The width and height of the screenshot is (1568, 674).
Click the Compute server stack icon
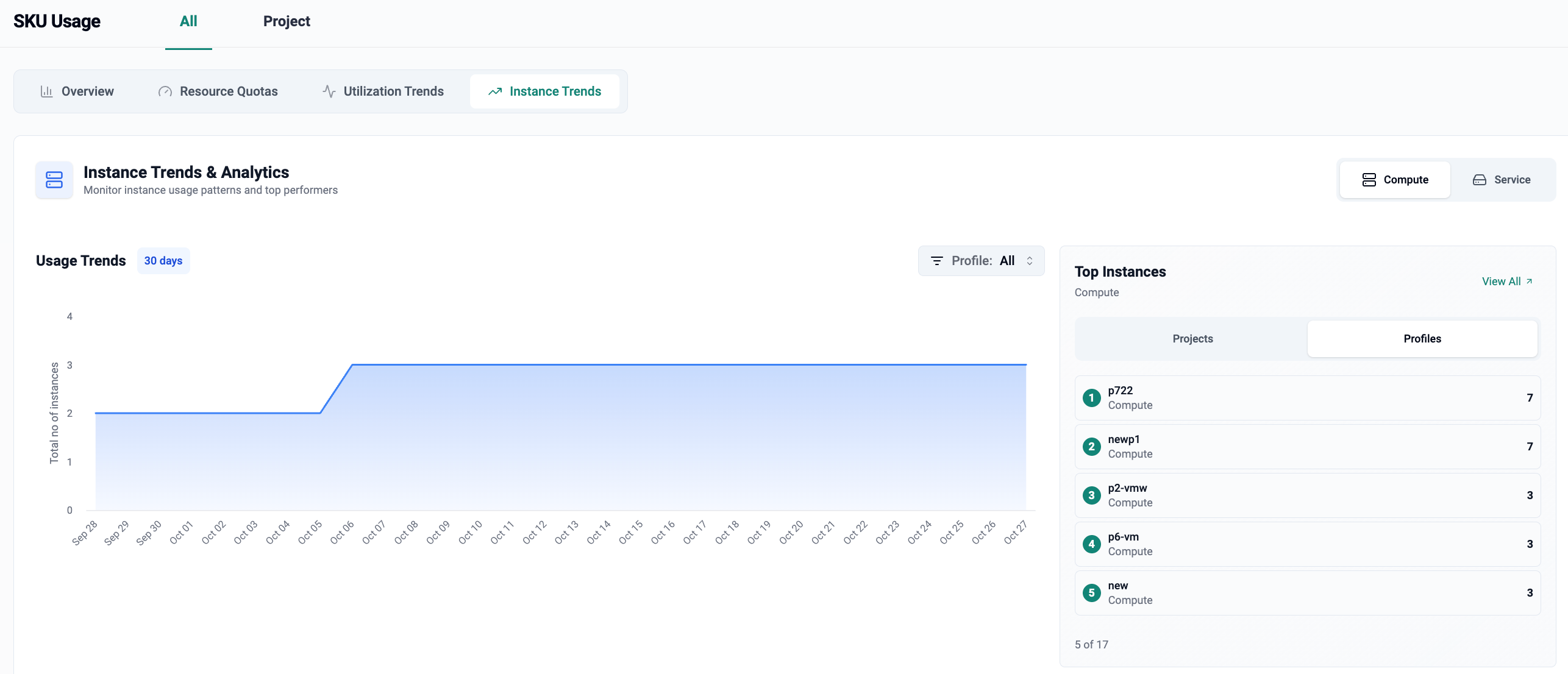(x=1369, y=180)
